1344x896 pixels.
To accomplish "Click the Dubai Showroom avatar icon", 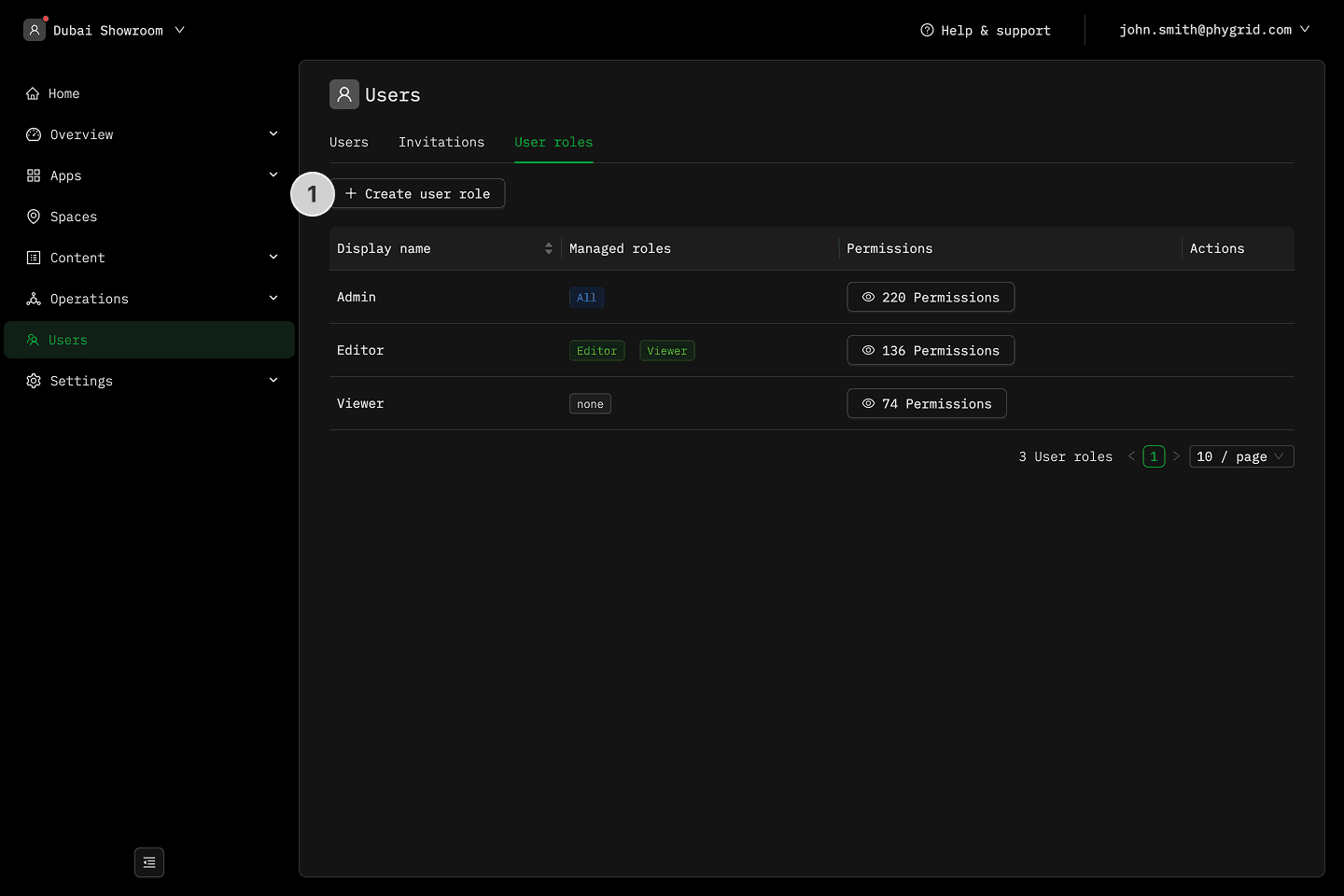I will pyautogui.click(x=35, y=30).
